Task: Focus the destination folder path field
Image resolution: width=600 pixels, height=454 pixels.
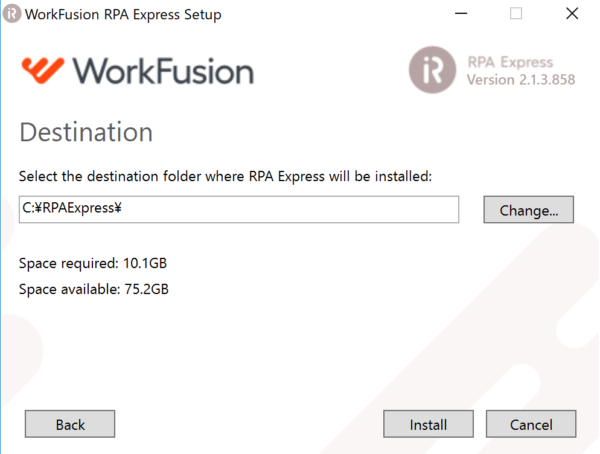Action: 239,209
